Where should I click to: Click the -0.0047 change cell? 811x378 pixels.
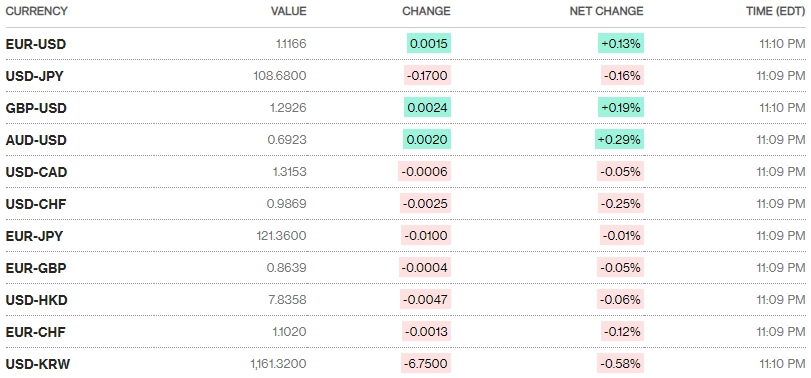pos(425,300)
